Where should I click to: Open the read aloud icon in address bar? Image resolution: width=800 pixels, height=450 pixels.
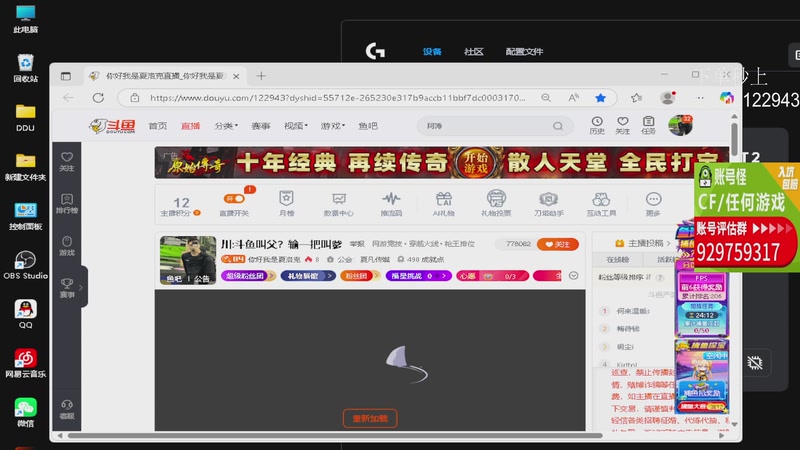pos(573,97)
